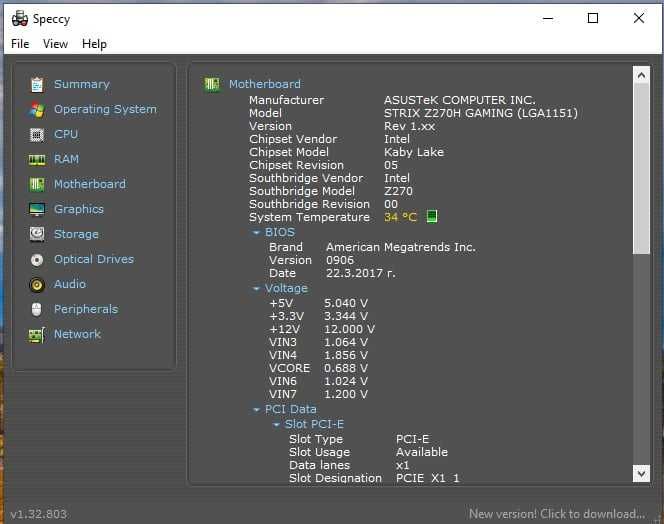
Task: Click the Storage hard drive icon
Action: [x=37, y=234]
